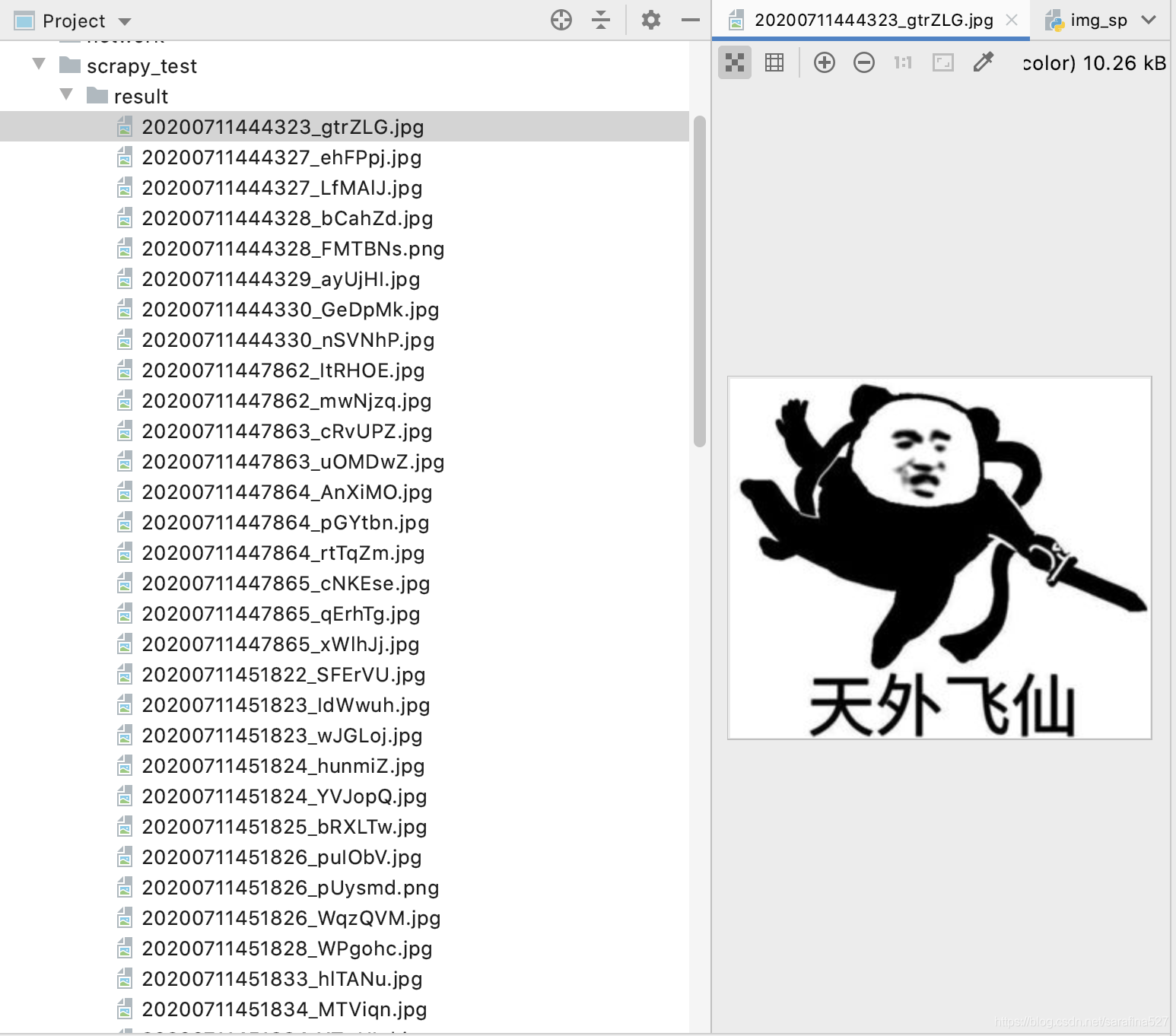Screen dimensions: 1176x1036
Task: Select file 20200711451823_wJGLoj.jpg
Action: point(282,735)
